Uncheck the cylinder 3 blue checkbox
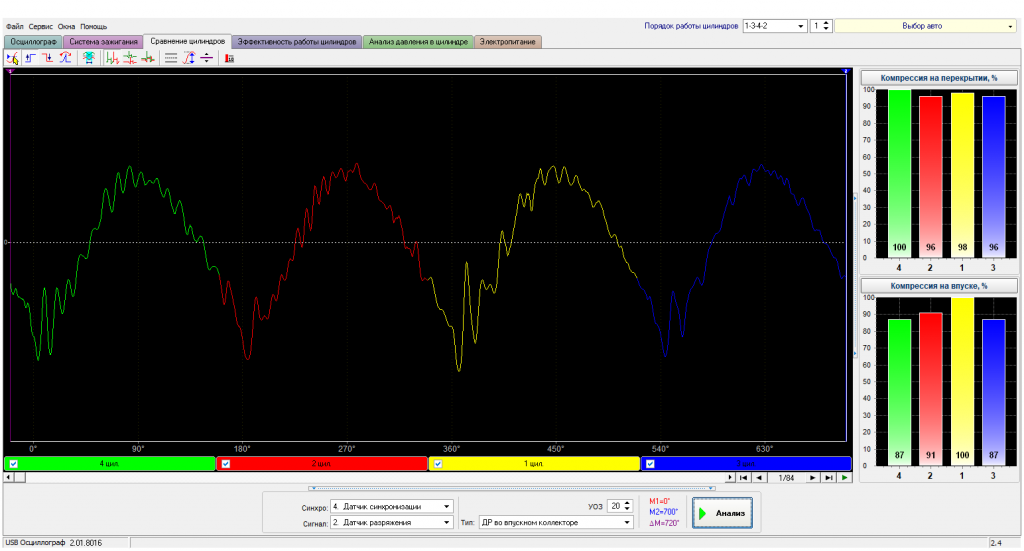Image resolution: width=1024 pixels, height=551 pixels. 650,464
